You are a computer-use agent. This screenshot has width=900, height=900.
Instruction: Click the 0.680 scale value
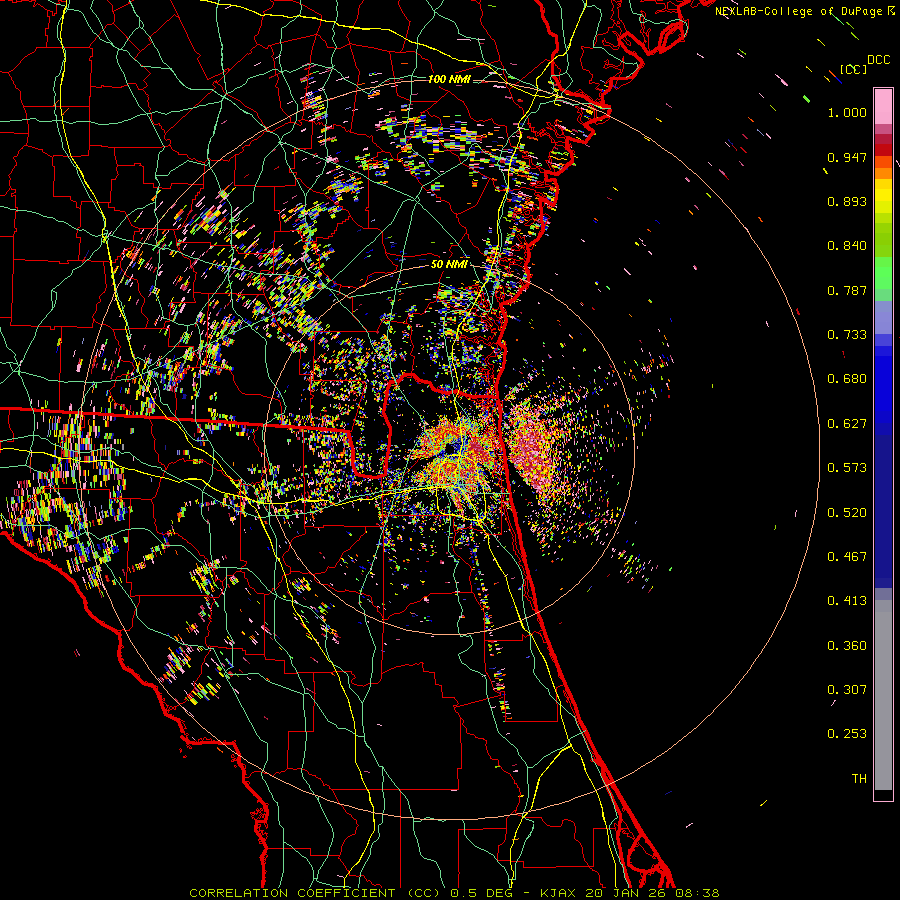[847, 379]
